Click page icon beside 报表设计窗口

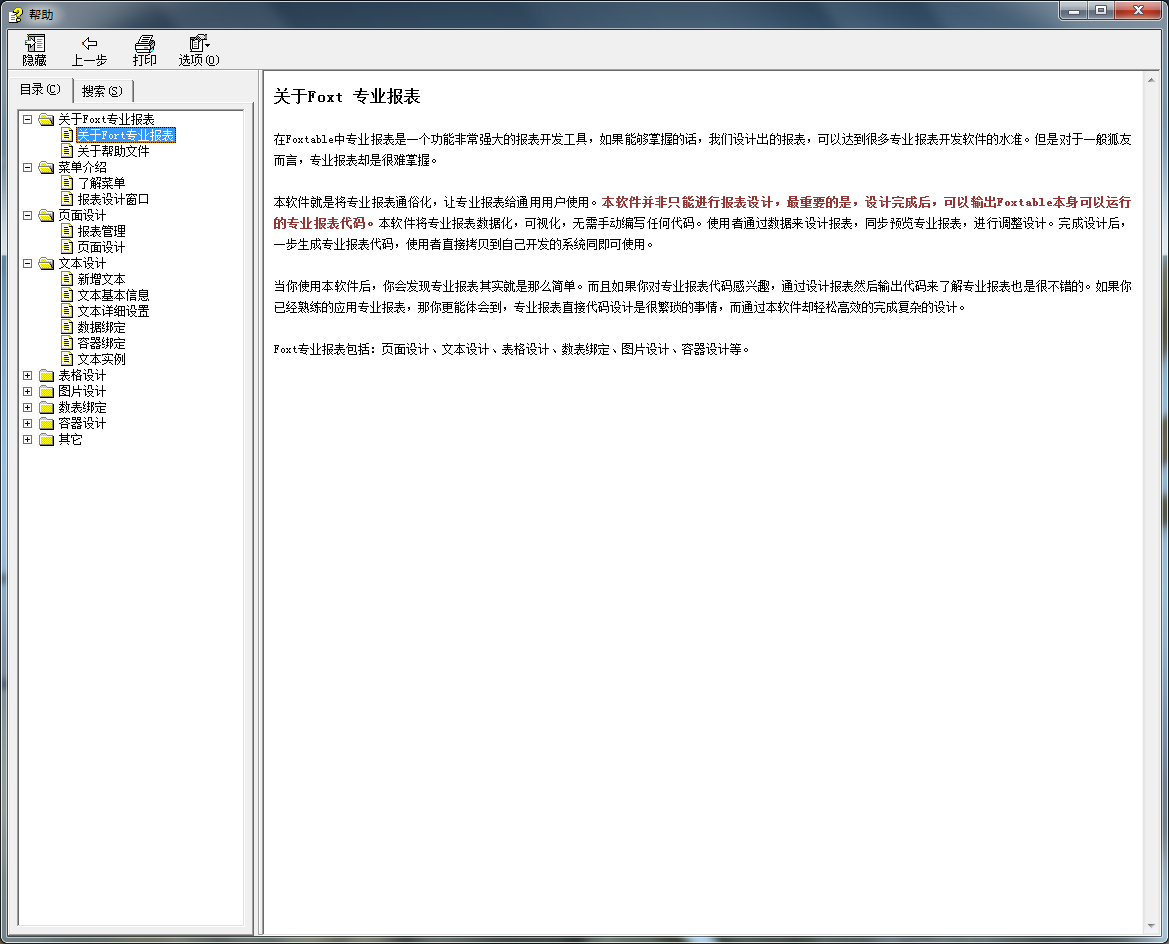point(67,199)
